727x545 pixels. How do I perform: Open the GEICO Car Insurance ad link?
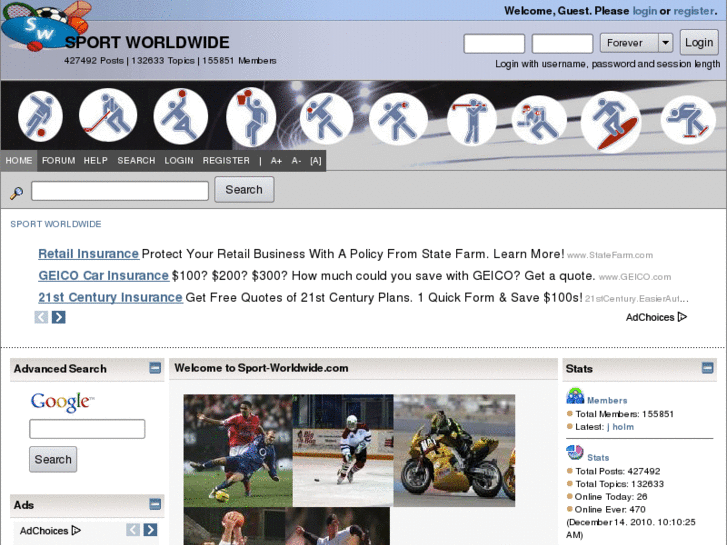coord(103,276)
